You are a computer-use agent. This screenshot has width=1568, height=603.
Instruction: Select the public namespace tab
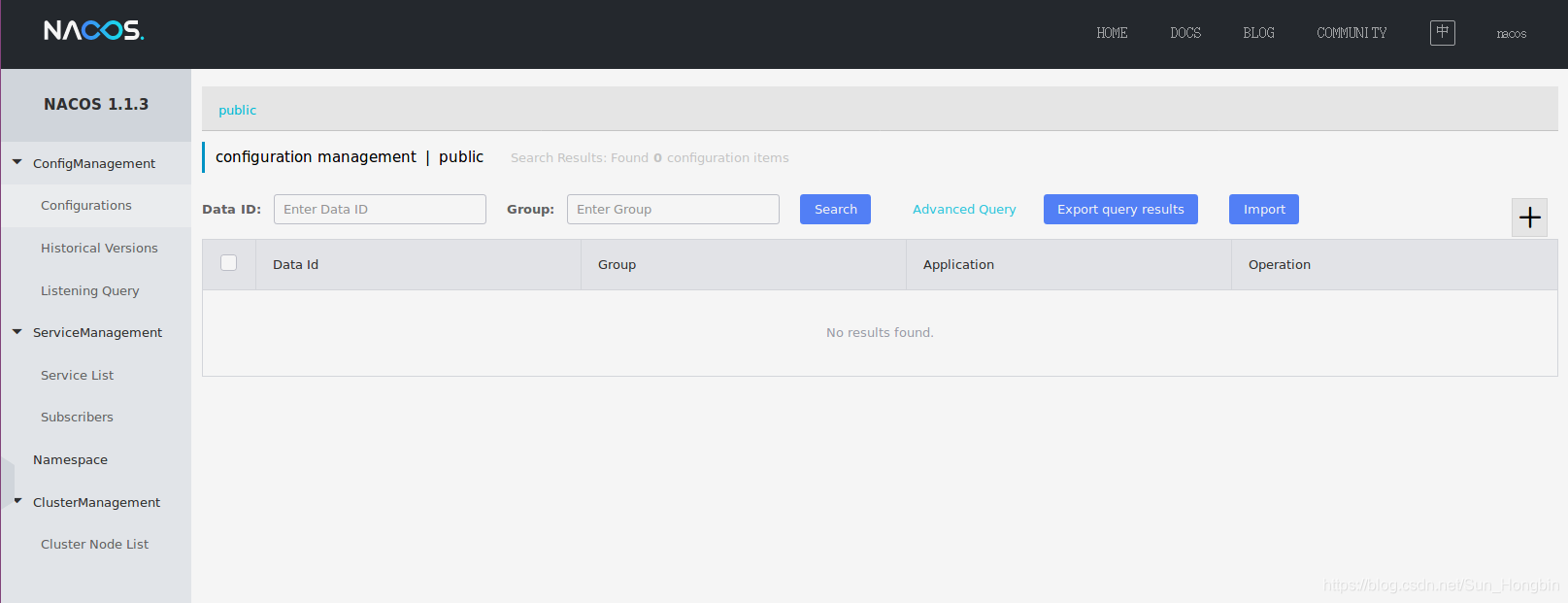tap(238, 110)
